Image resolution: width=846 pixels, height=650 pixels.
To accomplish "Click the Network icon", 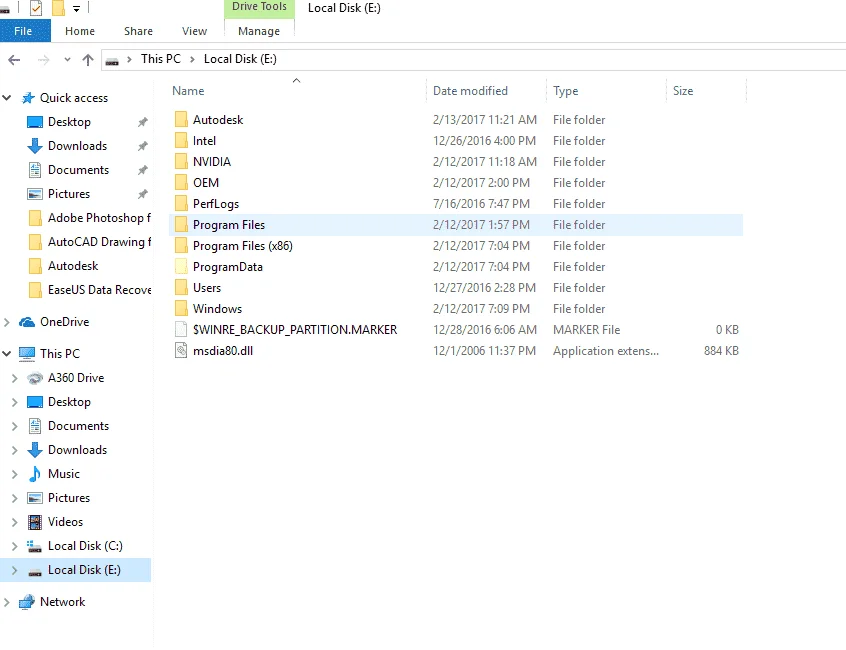I will coord(27,602).
